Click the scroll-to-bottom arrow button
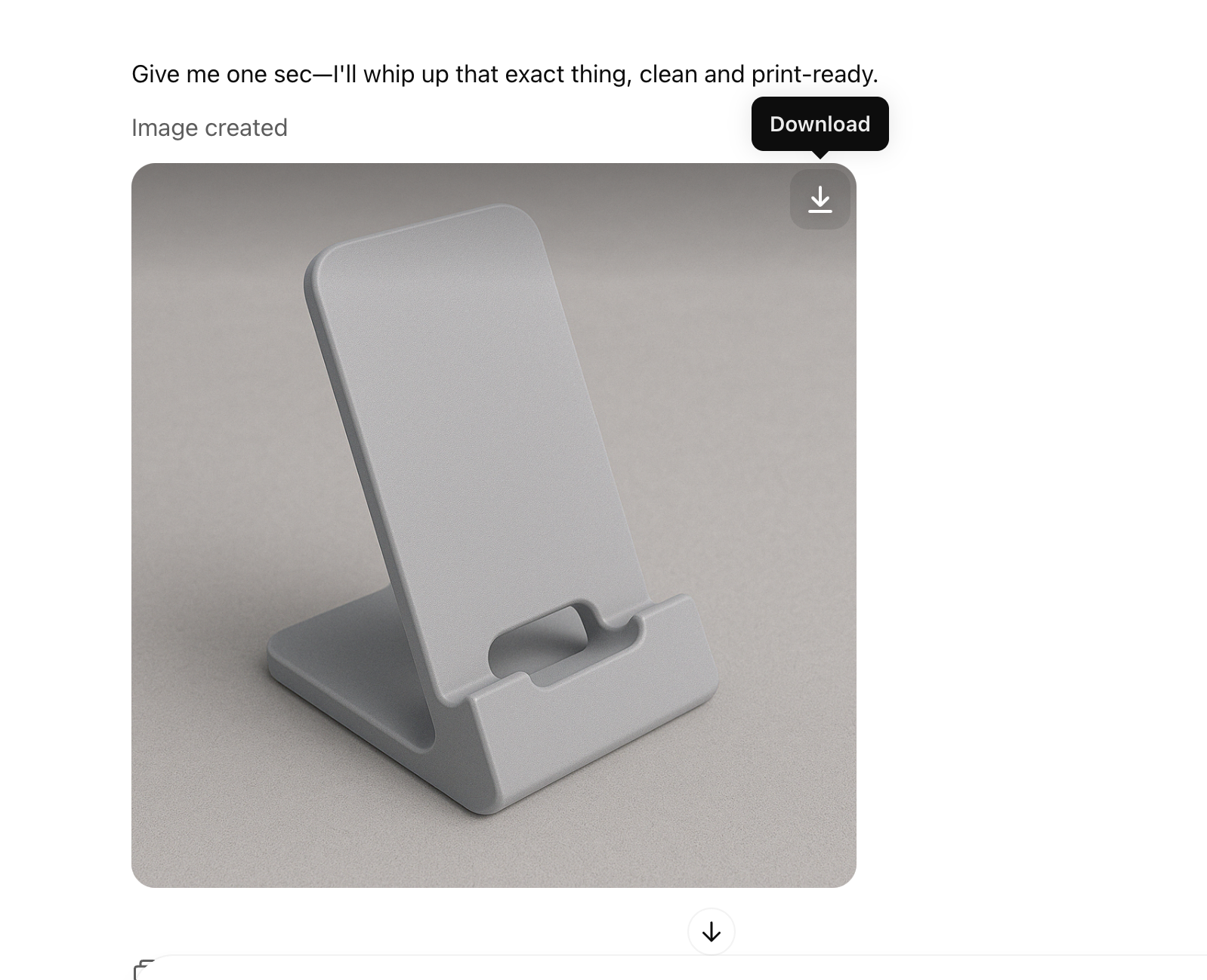This screenshot has width=1207, height=980. click(x=711, y=932)
